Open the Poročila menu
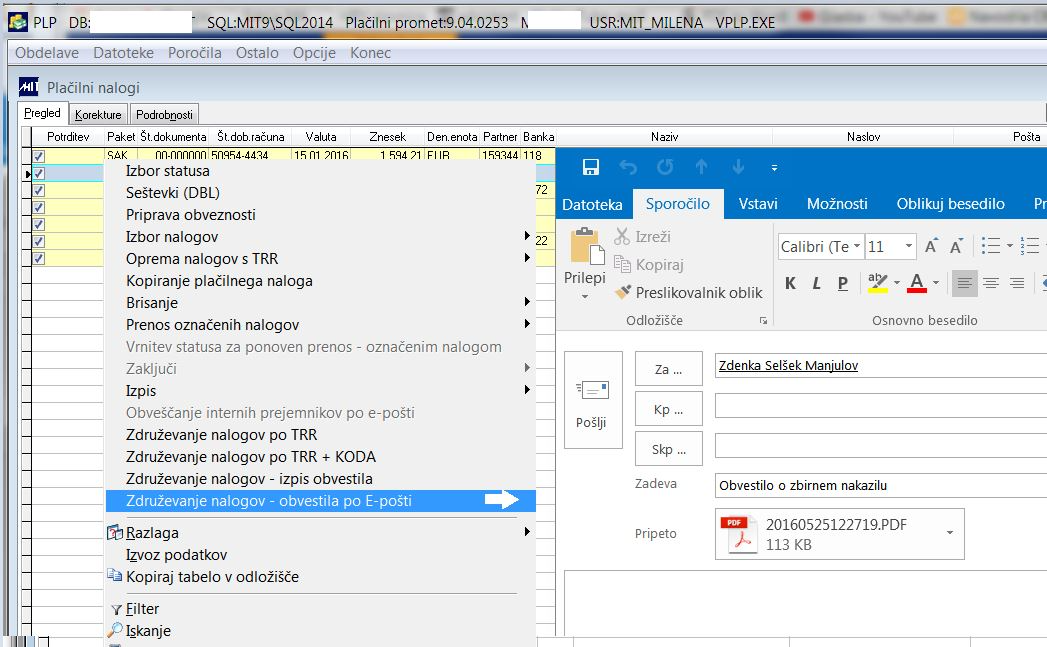The image size is (1047, 647). coord(194,53)
